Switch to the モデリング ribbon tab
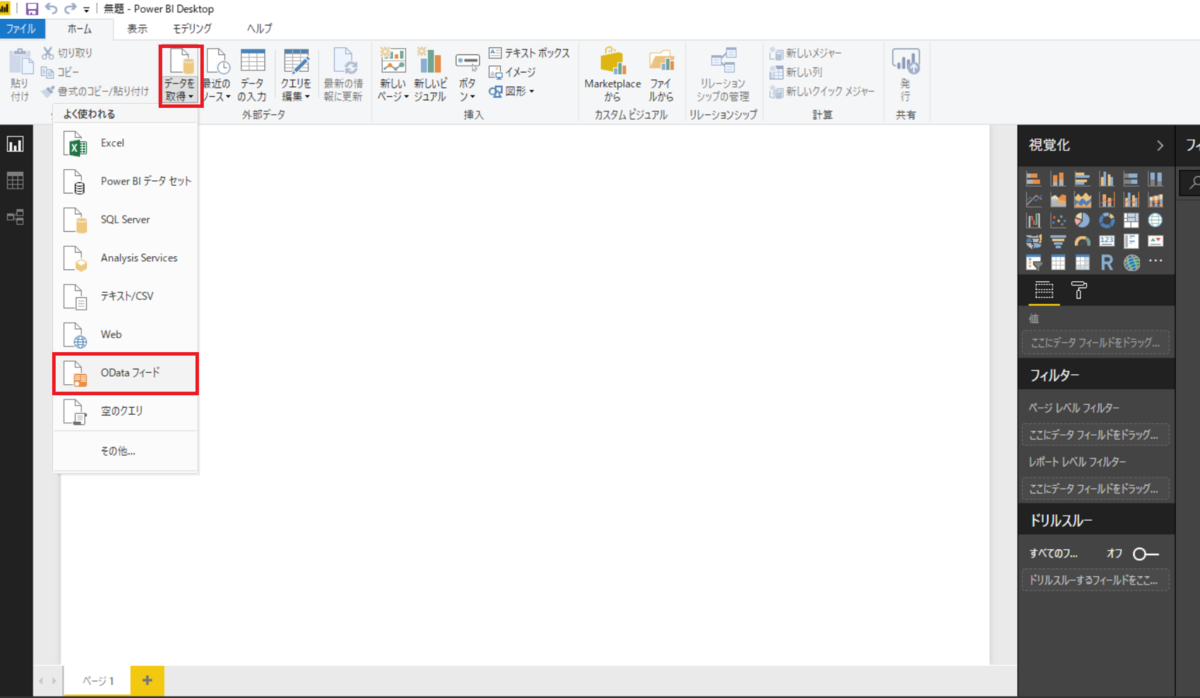The width and height of the screenshot is (1200, 698). coord(191,28)
